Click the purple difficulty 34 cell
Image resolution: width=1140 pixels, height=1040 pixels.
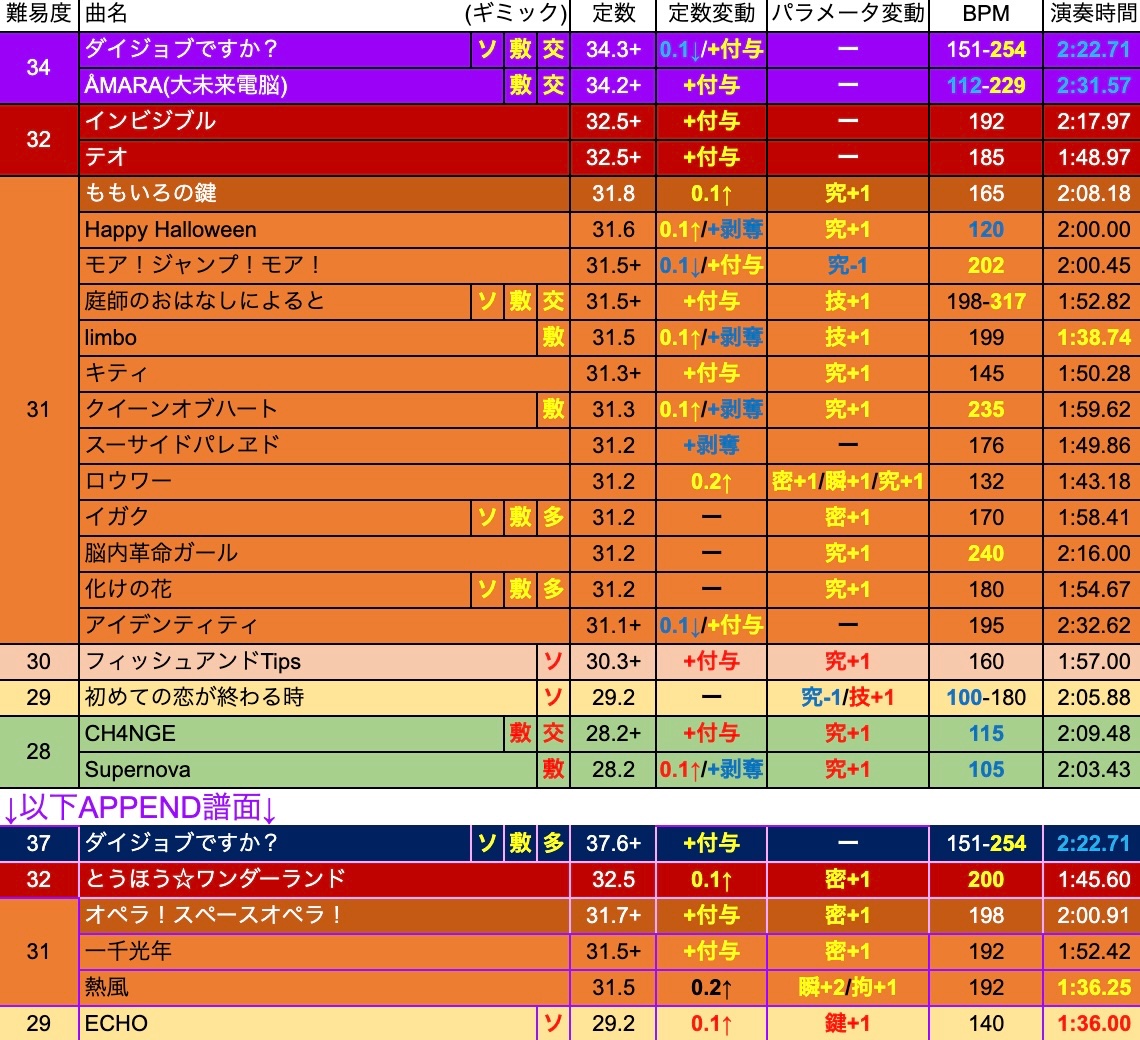coord(39,68)
